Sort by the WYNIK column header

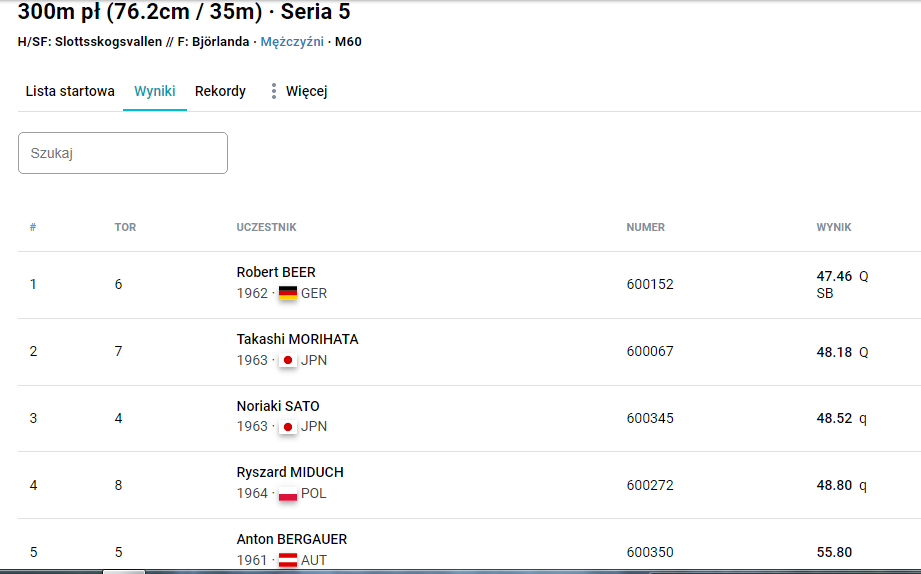(834, 227)
